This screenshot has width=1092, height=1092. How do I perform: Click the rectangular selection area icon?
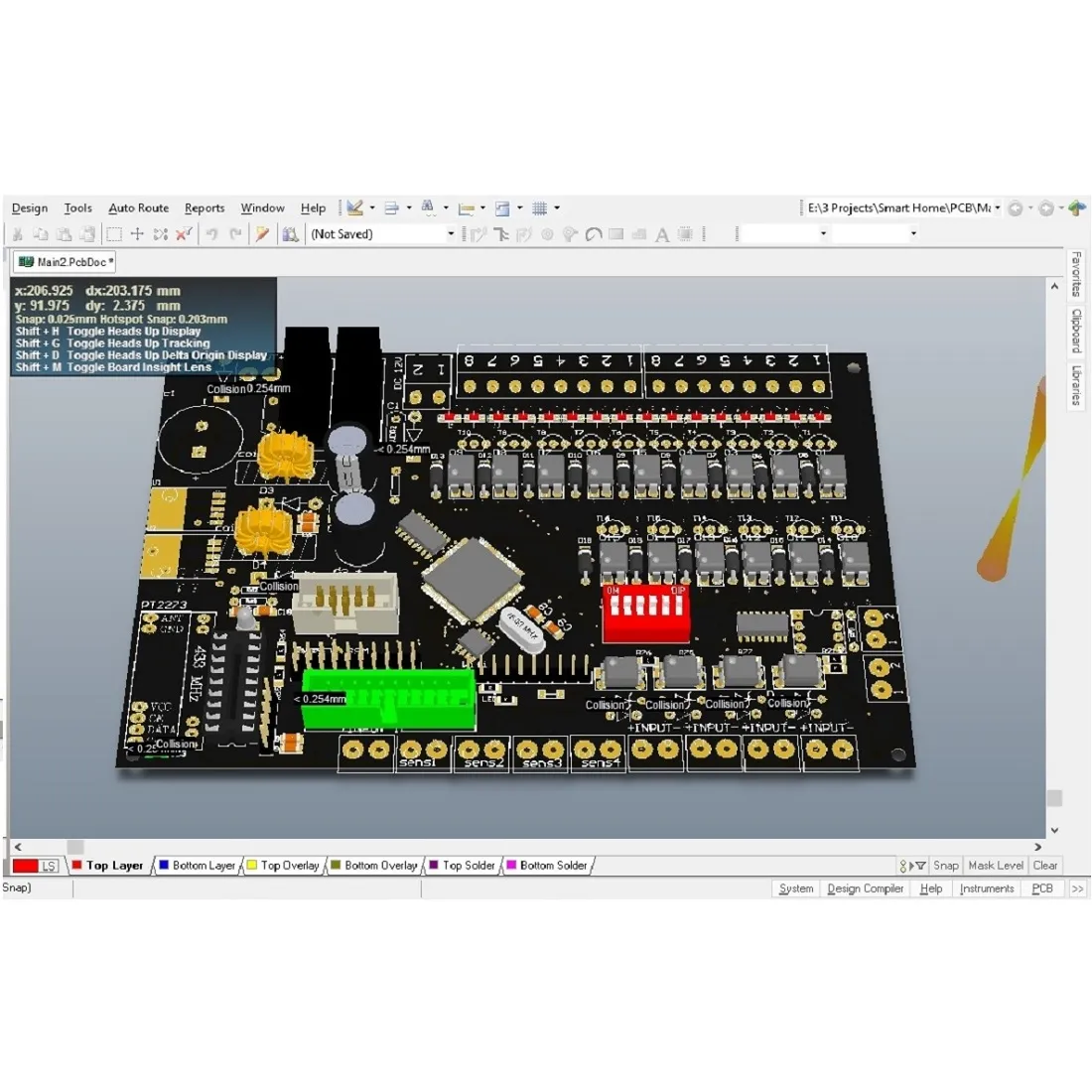[x=114, y=234]
